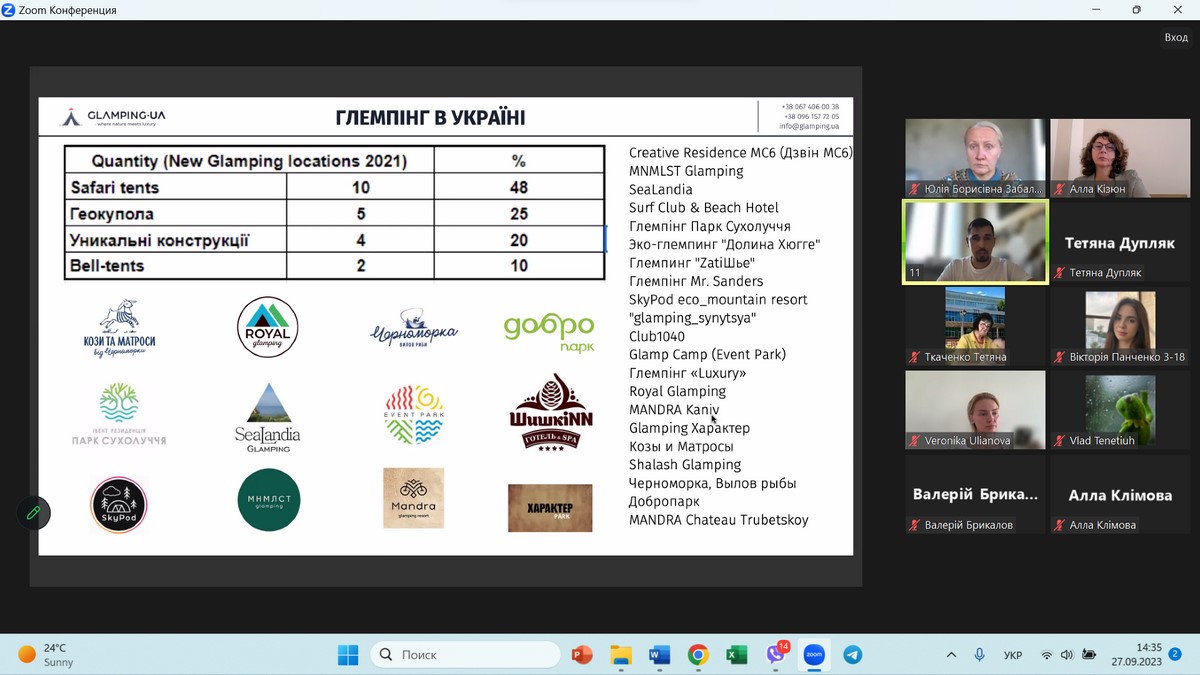Launch Telegram from the taskbar
Image resolution: width=1200 pixels, height=675 pixels.
852,655
